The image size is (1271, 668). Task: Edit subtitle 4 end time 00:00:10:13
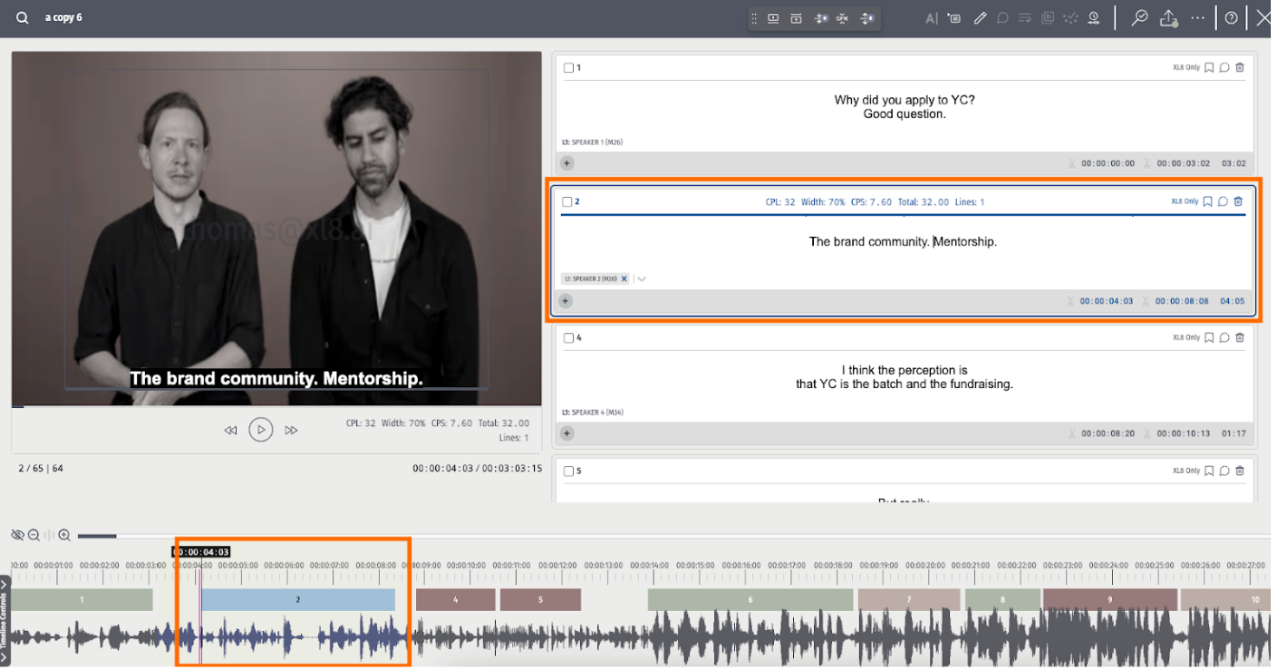(x=1183, y=433)
